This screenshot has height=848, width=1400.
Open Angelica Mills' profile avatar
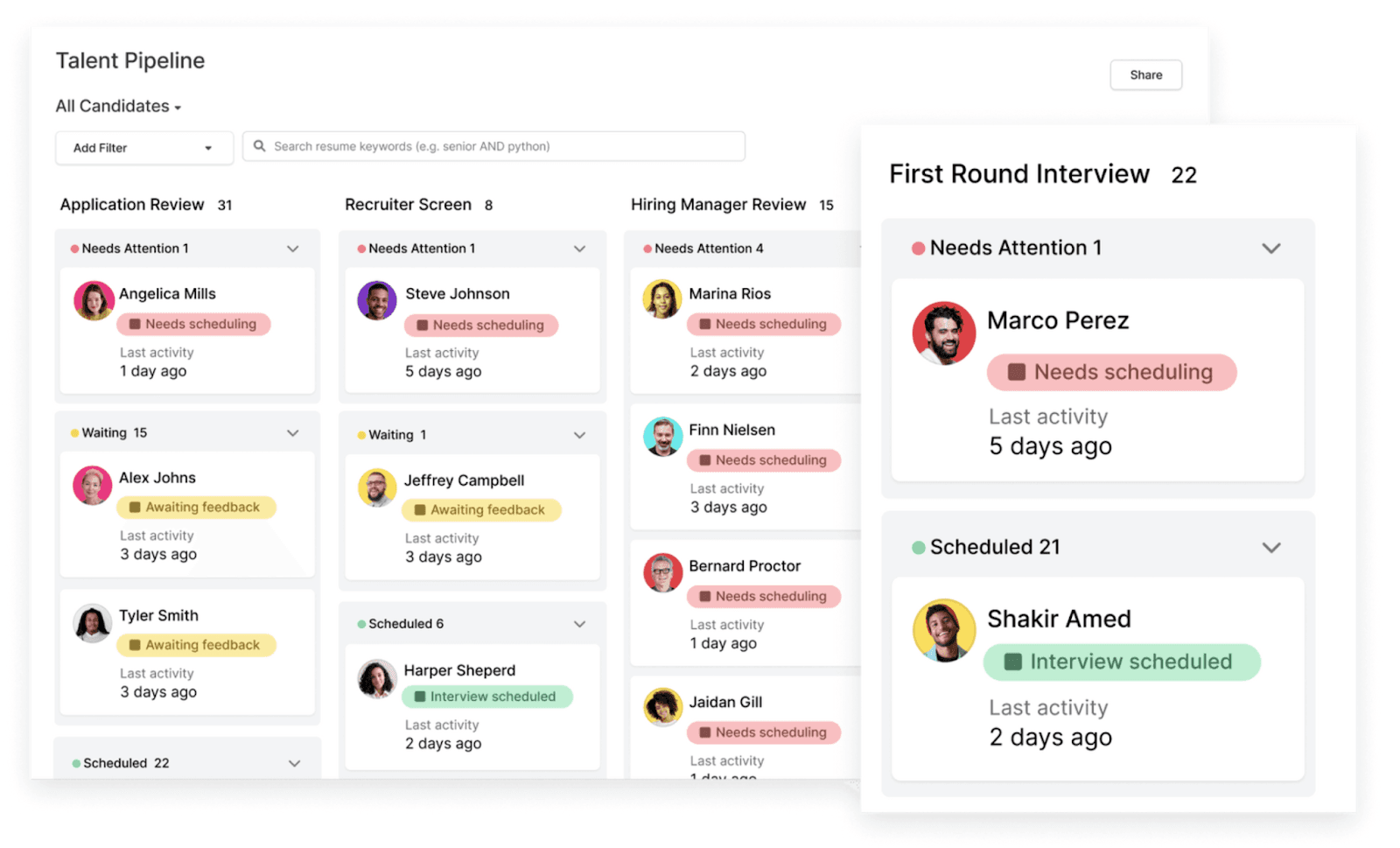coord(93,300)
